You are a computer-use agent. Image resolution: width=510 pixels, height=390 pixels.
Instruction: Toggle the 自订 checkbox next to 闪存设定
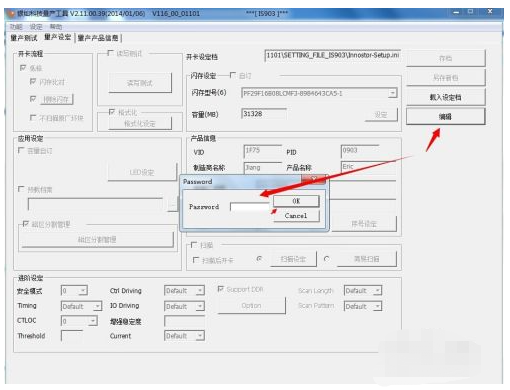coord(233,75)
